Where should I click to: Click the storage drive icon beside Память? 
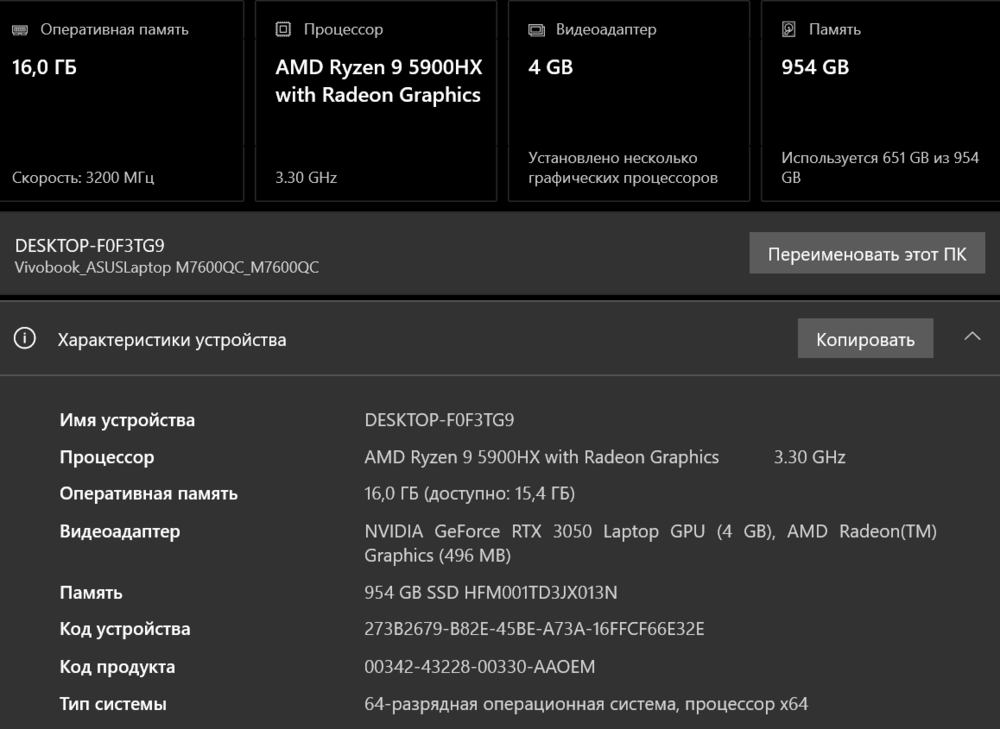[x=789, y=30]
